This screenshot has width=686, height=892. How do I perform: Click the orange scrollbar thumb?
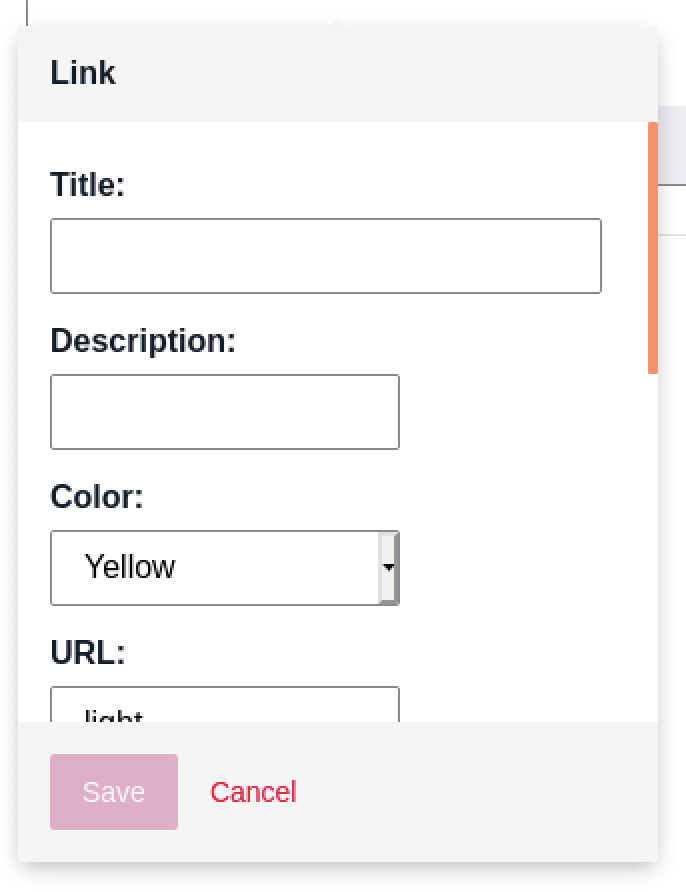653,248
